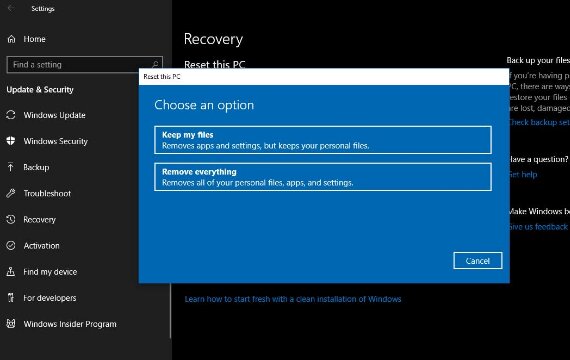Open Find my device settings
This screenshot has height=360, width=570.
tap(50, 272)
